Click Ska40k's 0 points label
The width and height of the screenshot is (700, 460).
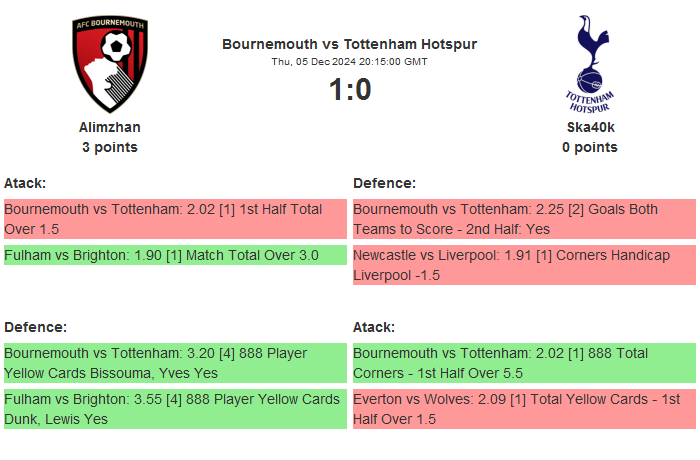590,147
